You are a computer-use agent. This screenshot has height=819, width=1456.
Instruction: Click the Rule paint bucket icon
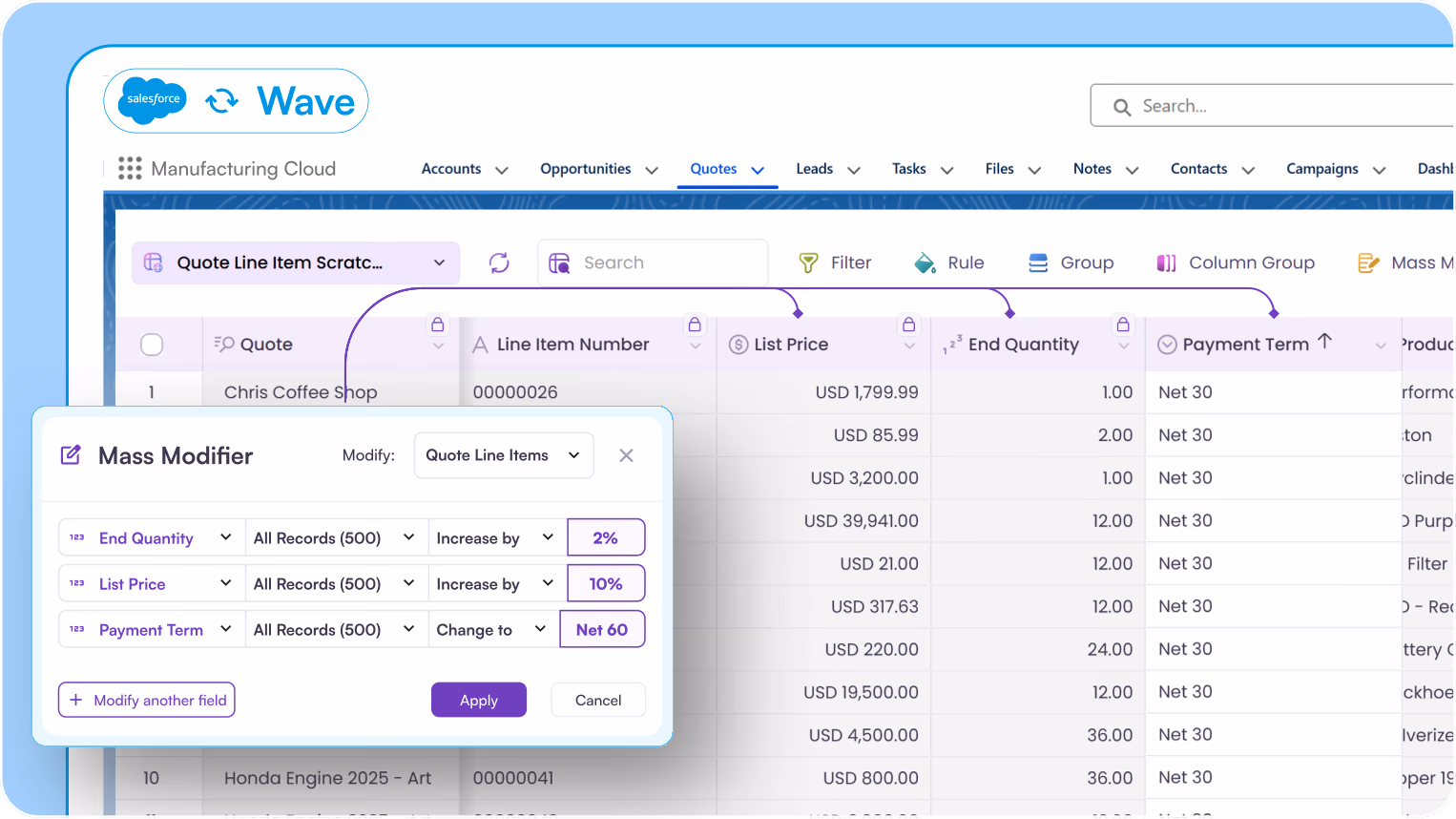tap(925, 262)
